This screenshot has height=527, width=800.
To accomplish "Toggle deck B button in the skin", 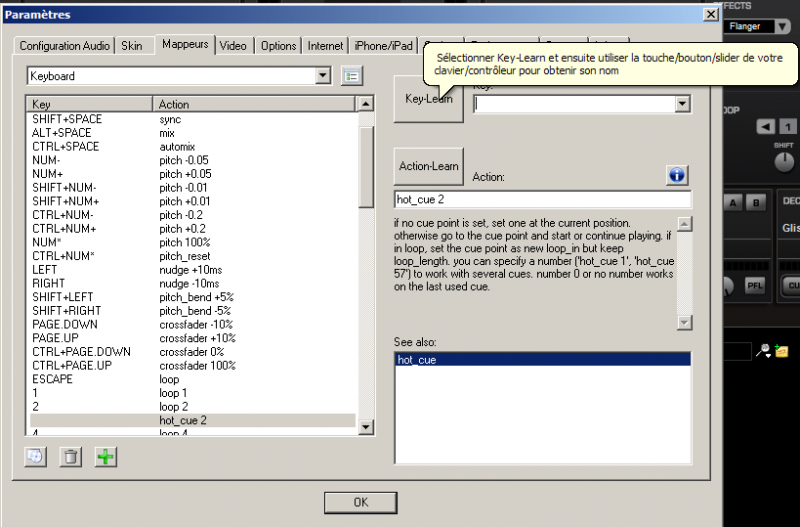I will tap(756, 203).
